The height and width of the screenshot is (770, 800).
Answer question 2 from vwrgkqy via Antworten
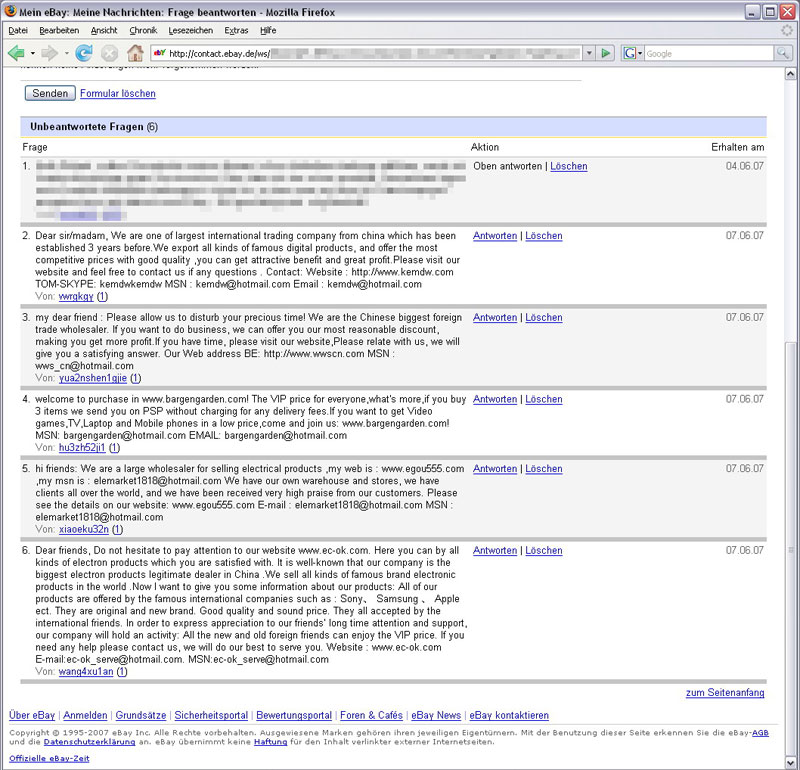(495, 236)
